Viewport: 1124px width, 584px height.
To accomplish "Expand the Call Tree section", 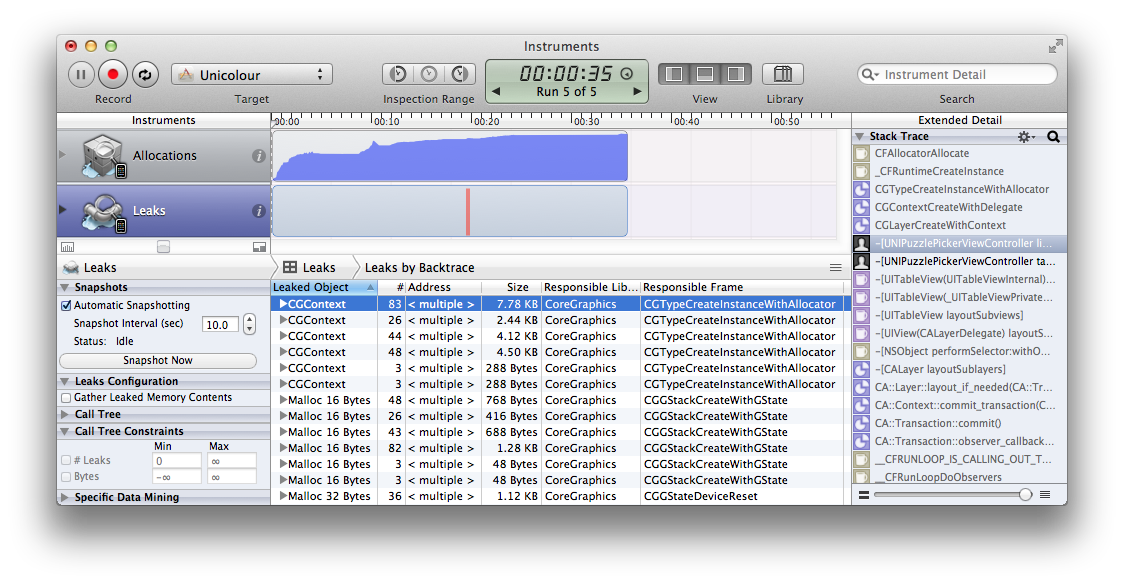I will (x=65, y=414).
